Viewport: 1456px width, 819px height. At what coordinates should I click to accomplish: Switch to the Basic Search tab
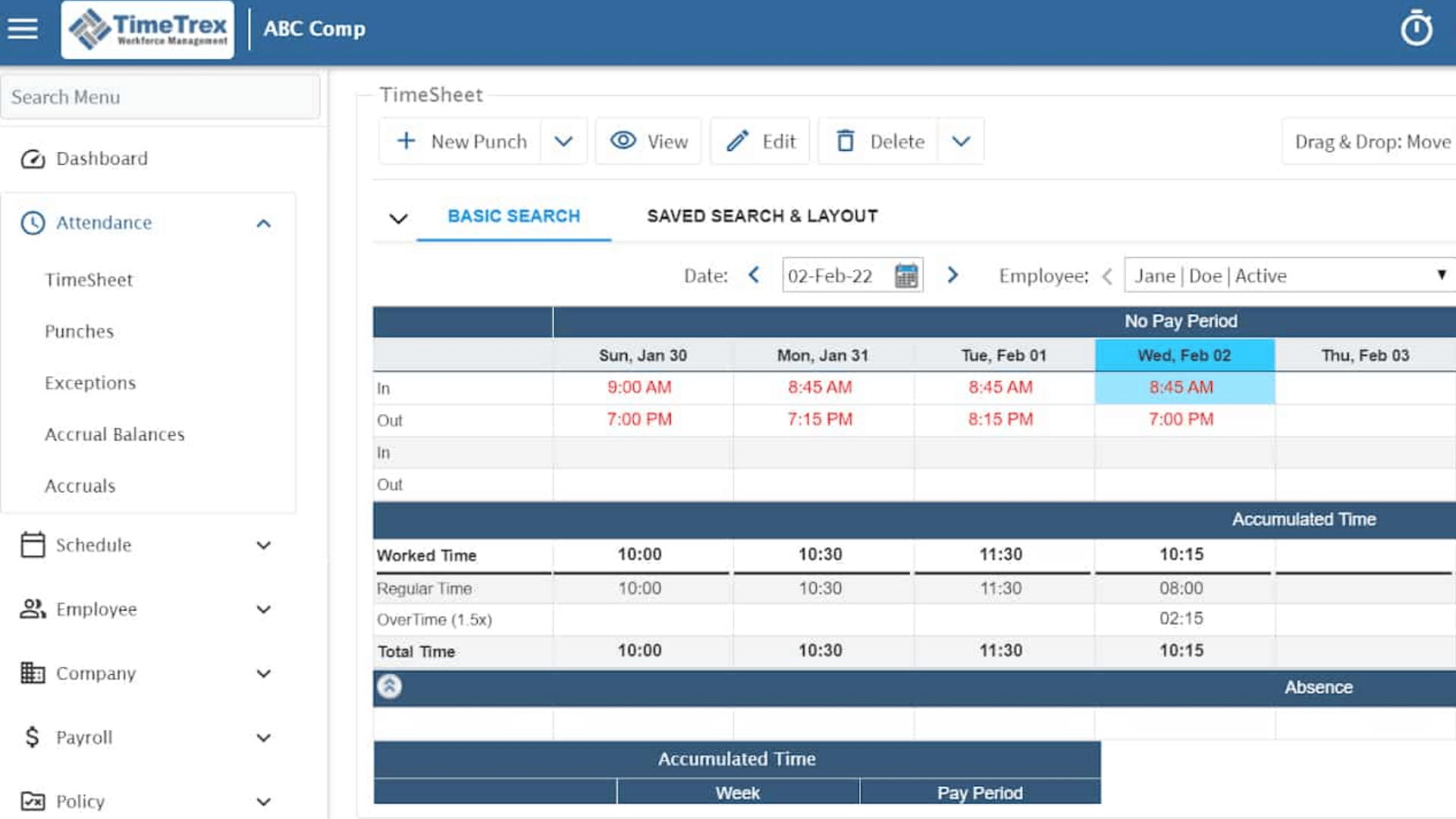514,216
